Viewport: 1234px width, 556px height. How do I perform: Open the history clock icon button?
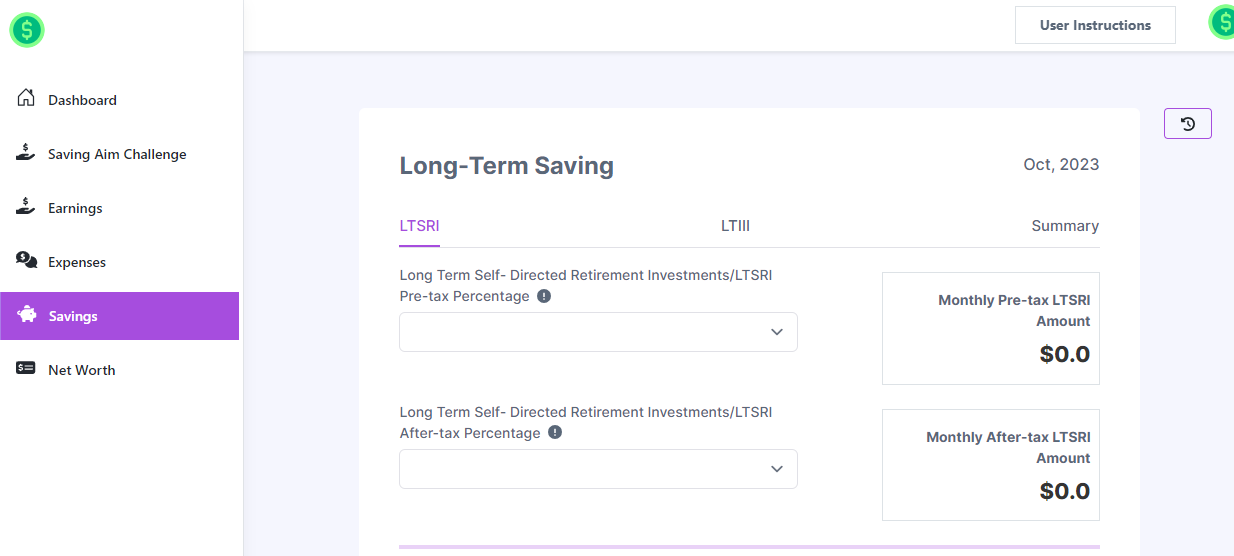1188,124
